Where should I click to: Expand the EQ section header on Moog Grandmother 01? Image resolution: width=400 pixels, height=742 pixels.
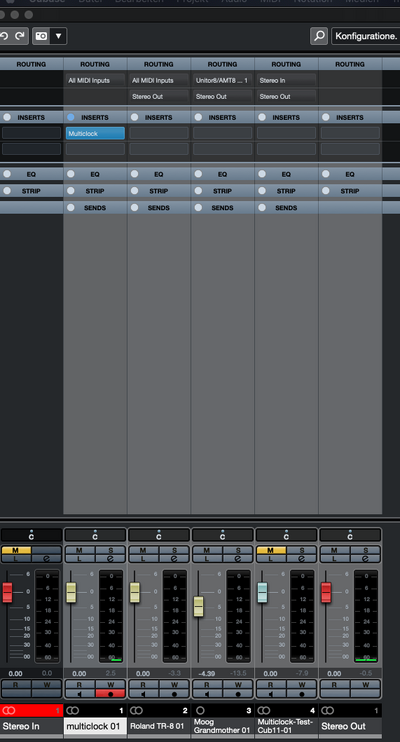point(222,174)
